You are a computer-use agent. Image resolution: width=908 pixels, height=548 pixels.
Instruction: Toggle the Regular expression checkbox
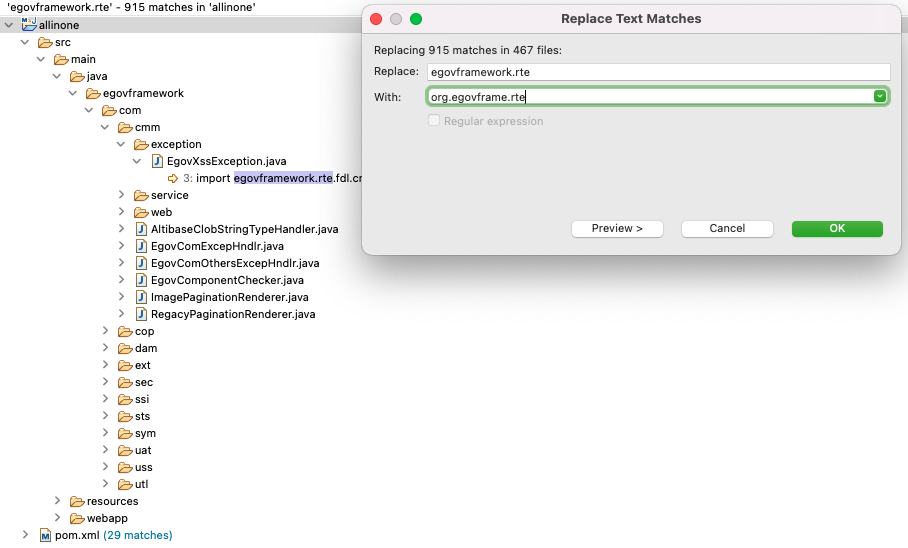[x=434, y=121]
